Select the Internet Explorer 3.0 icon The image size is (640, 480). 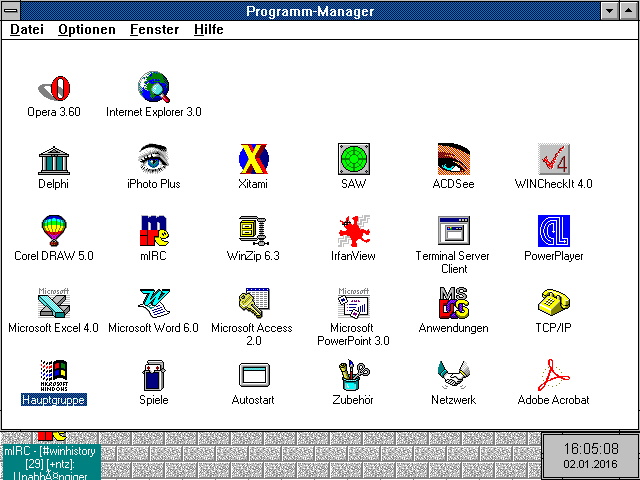pyautogui.click(x=153, y=87)
